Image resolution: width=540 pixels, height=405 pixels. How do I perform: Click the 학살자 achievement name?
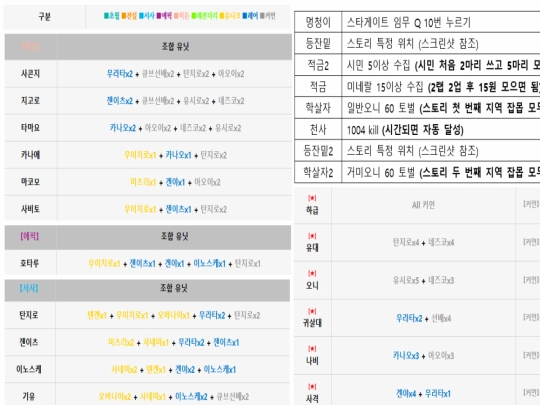coord(318,108)
